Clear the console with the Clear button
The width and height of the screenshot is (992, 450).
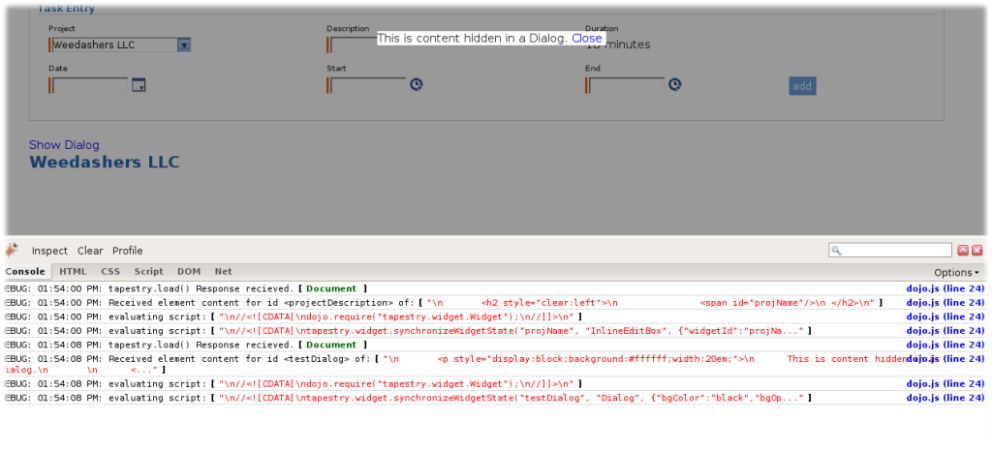90,251
